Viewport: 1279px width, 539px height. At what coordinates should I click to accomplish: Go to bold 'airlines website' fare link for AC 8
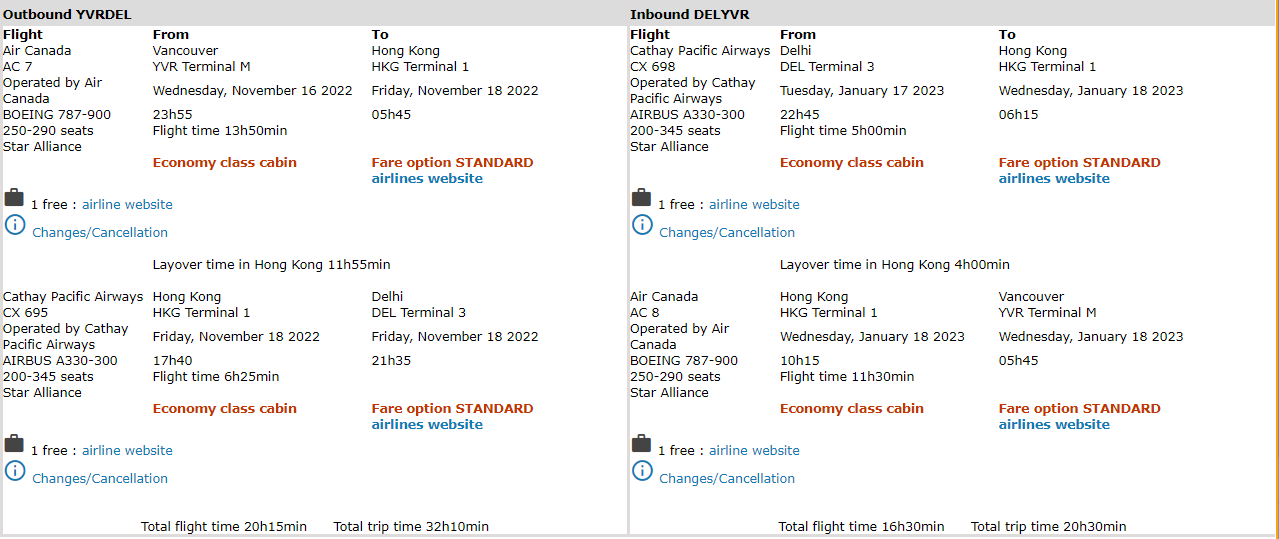[x=1054, y=425]
